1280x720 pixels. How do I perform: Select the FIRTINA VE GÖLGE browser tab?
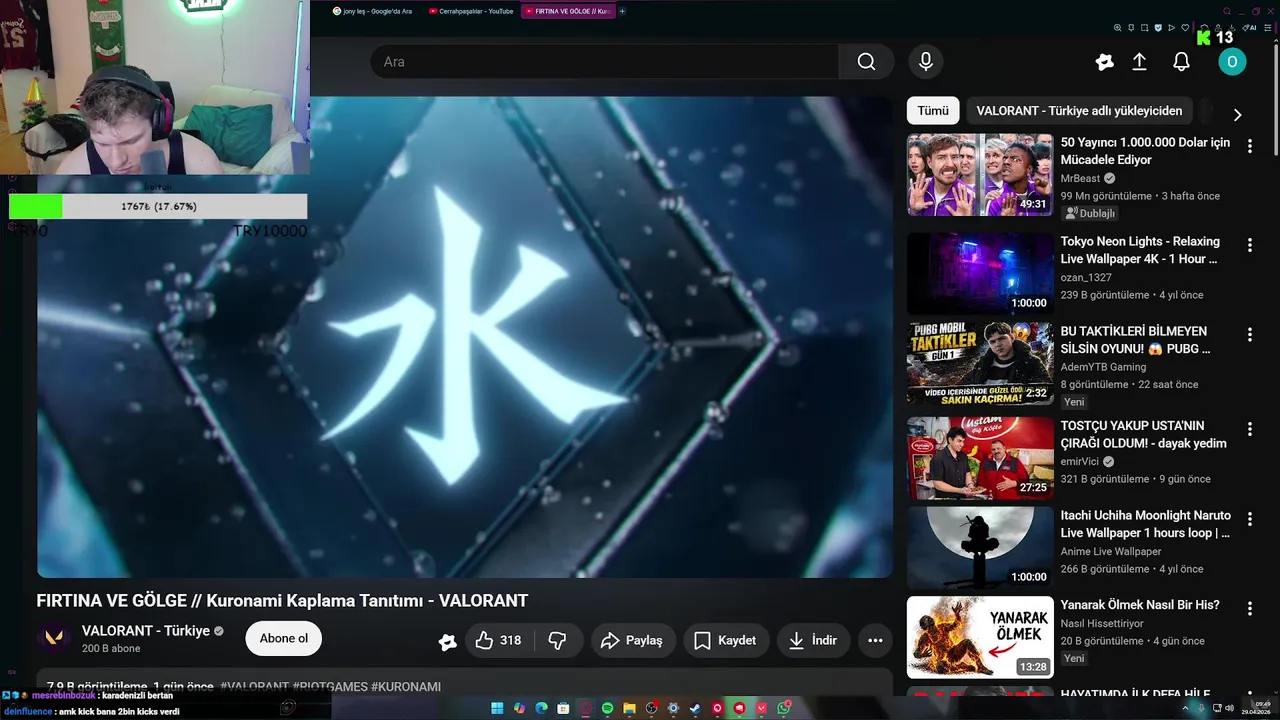tap(568, 11)
